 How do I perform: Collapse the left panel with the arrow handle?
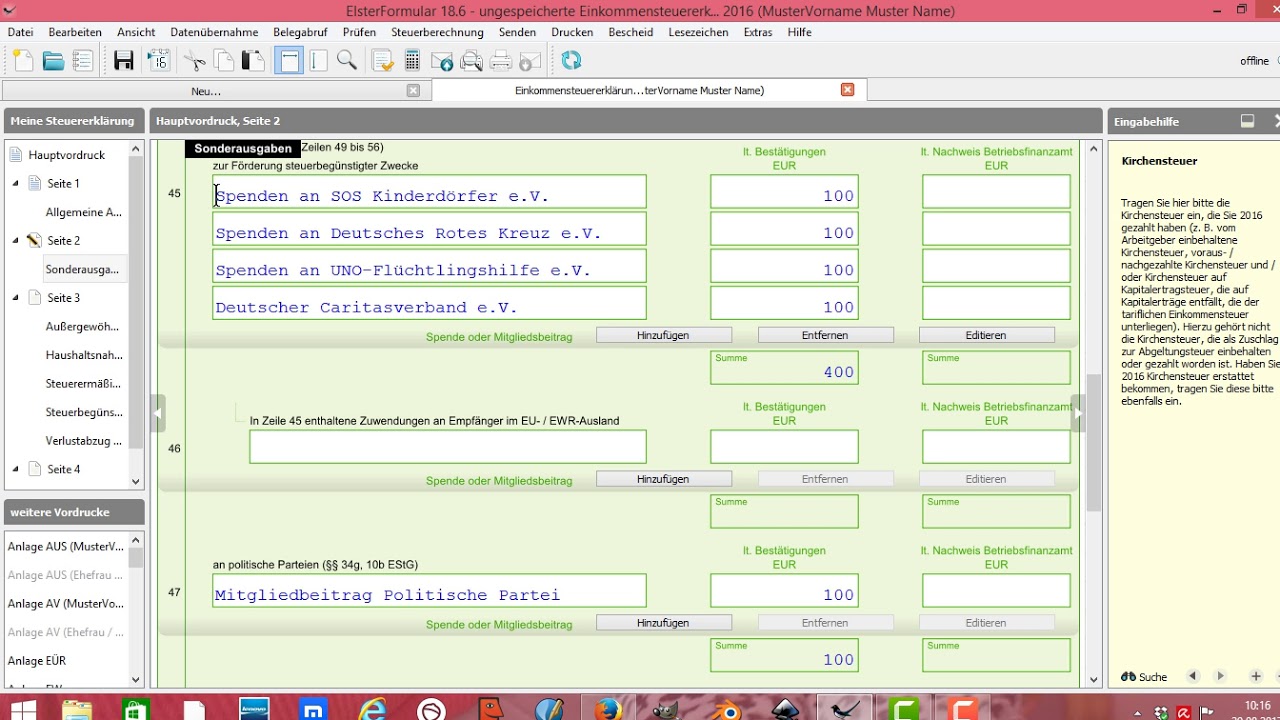pos(158,413)
